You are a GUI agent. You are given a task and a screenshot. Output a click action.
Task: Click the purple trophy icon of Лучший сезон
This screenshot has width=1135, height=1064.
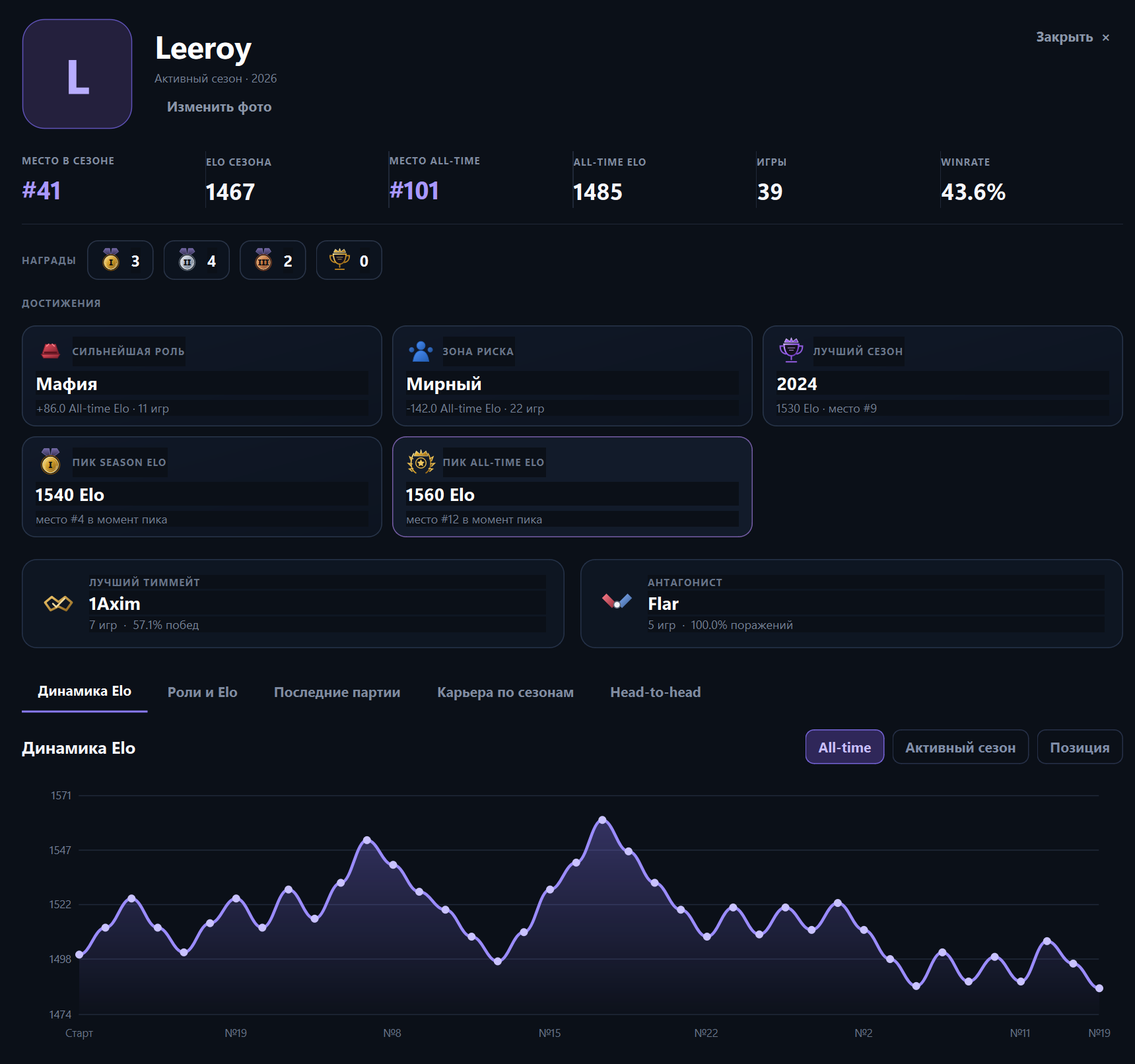pyautogui.click(x=791, y=350)
